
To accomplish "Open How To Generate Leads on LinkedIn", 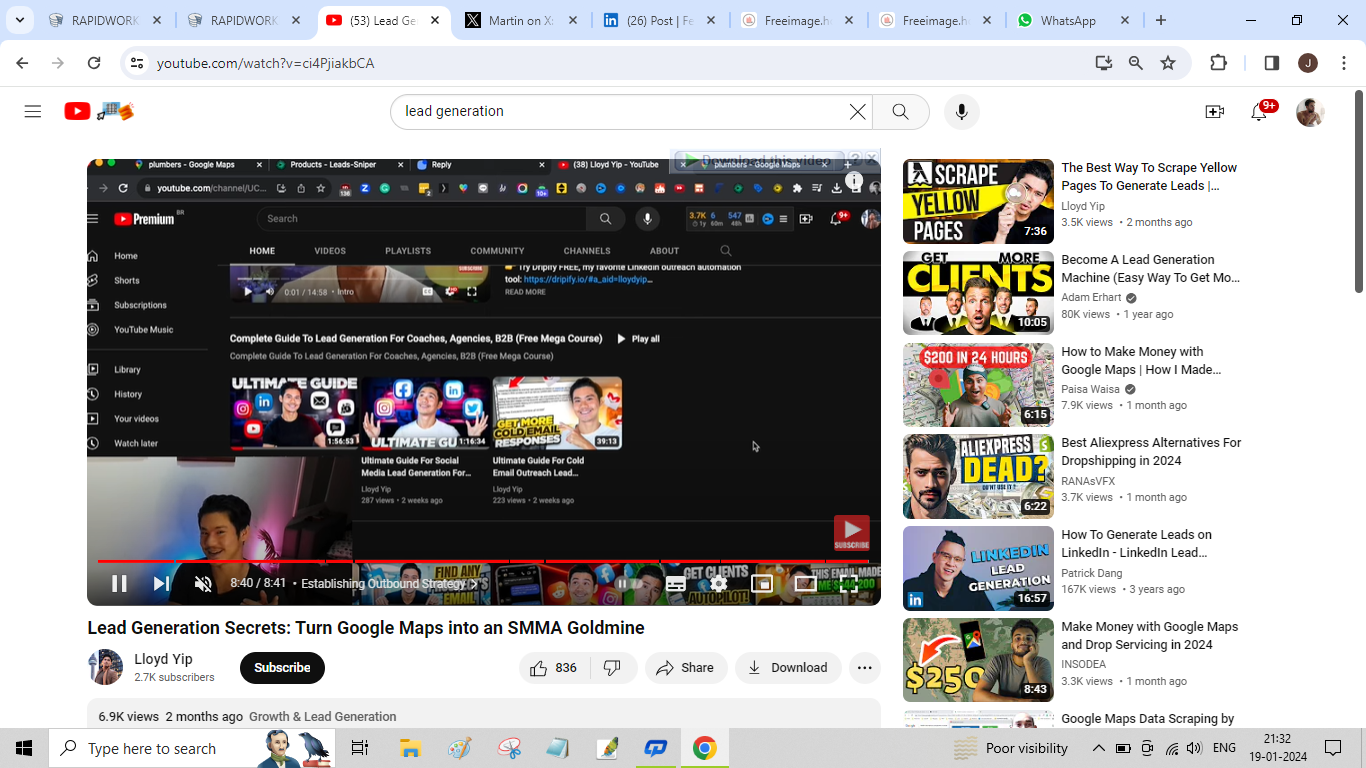I will pyautogui.click(x=1137, y=544).
